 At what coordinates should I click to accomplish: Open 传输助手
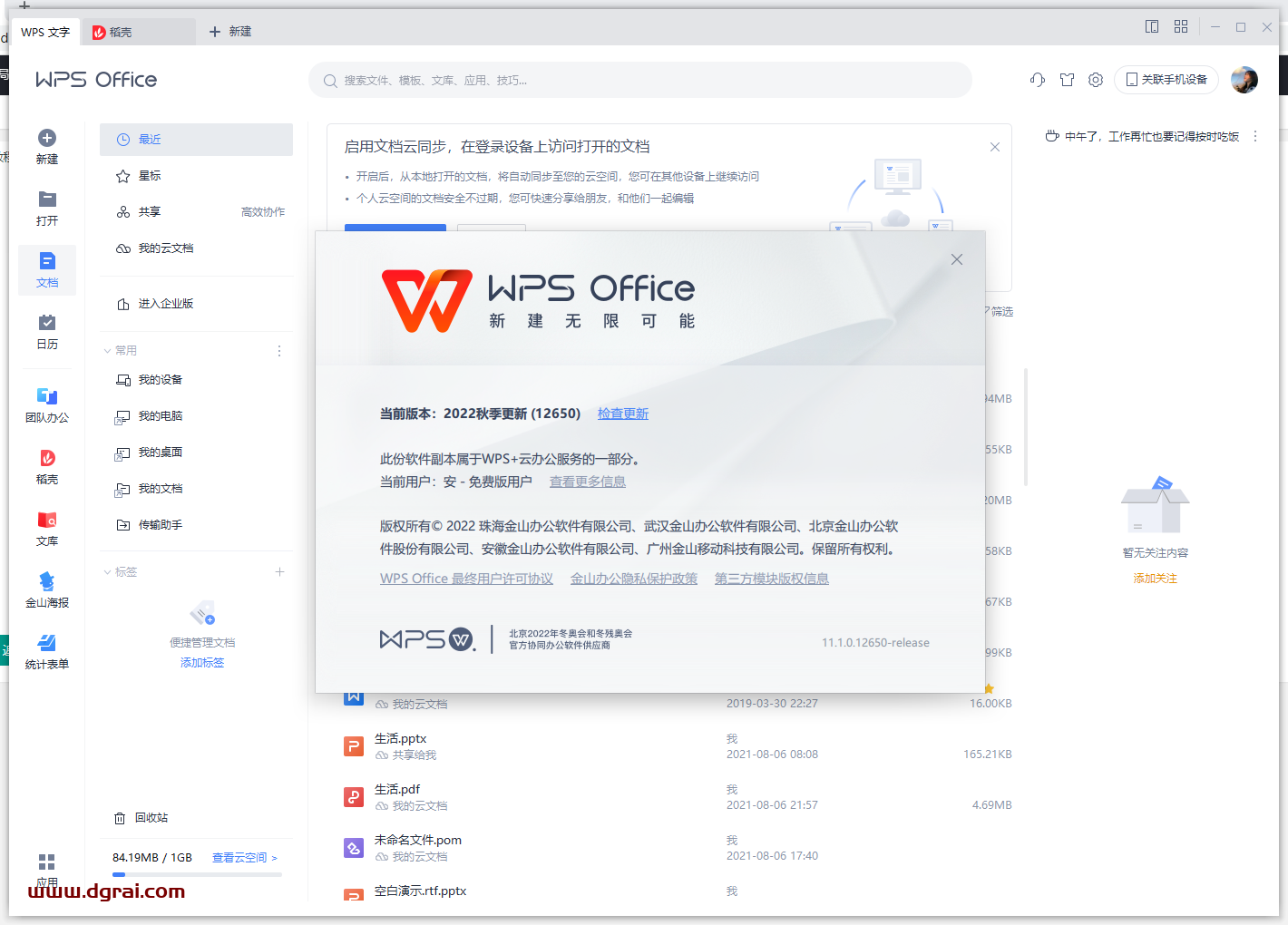pyautogui.click(x=196, y=525)
